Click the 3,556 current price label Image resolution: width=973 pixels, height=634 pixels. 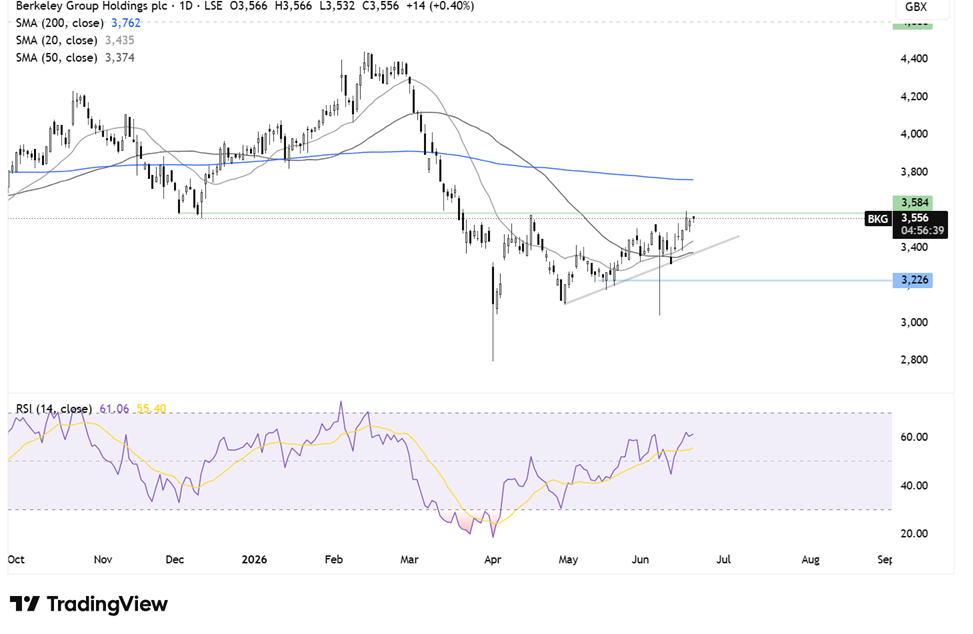[915, 218]
